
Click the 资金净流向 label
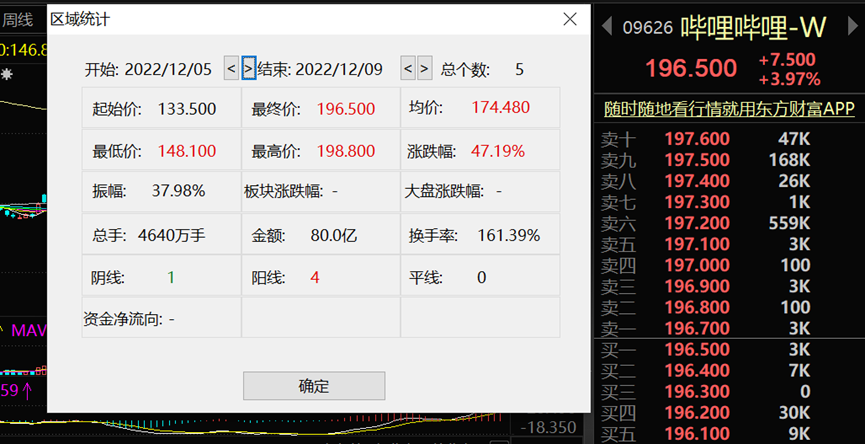pyautogui.click(x=122, y=319)
